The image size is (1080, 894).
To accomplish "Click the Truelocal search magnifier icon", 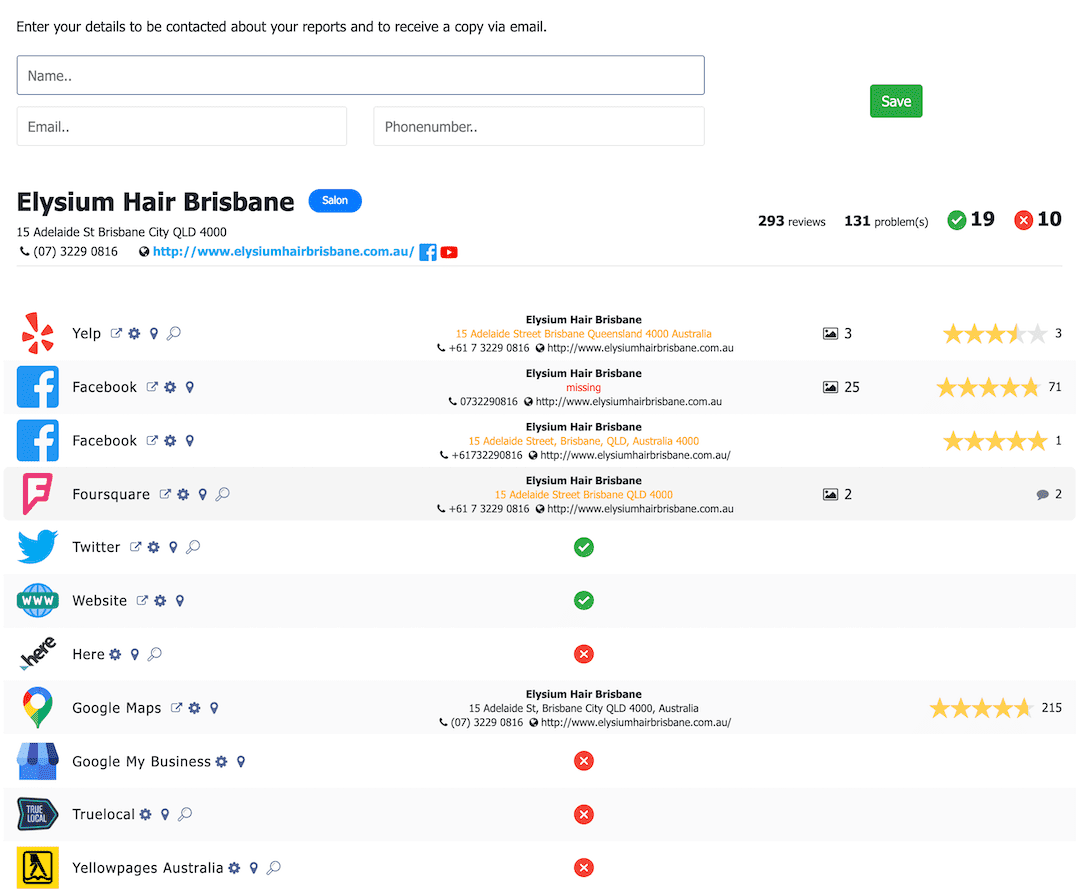I will point(185,814).
